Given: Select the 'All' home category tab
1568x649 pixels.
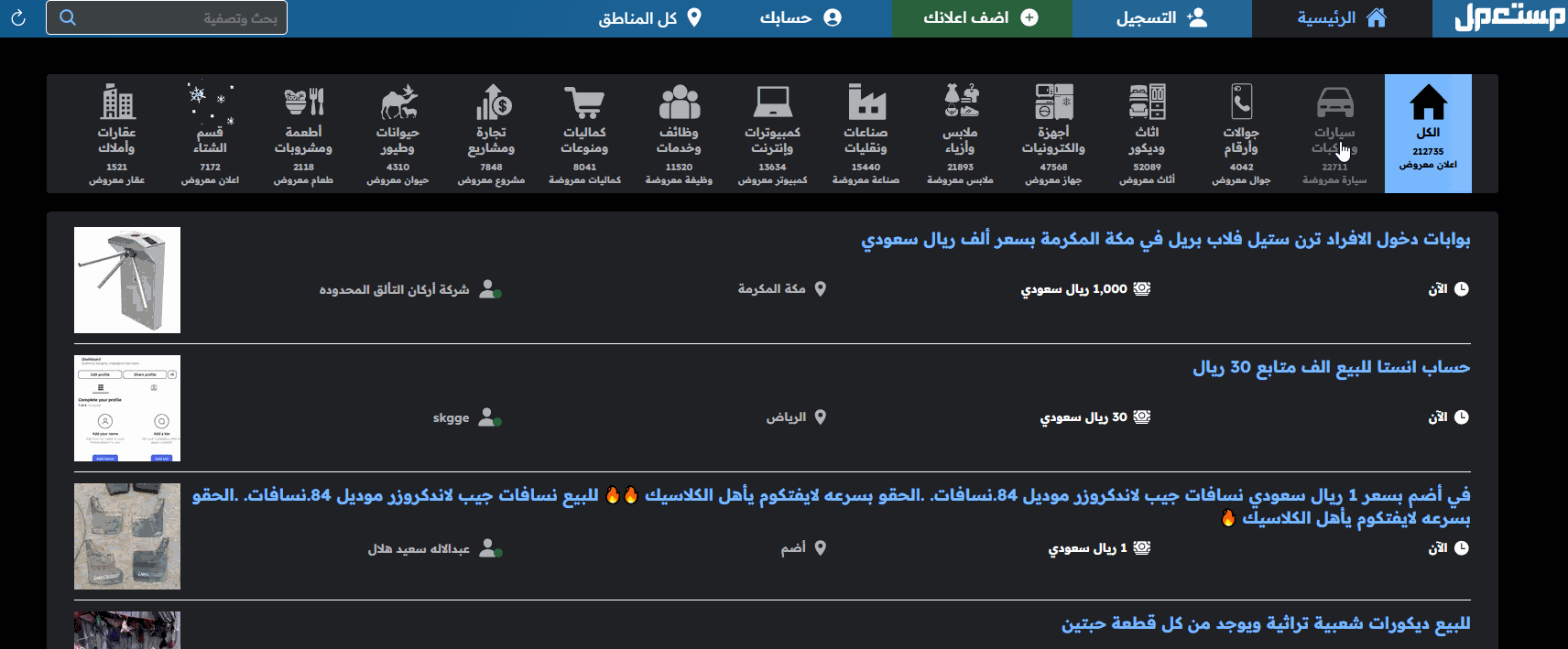Looking at the screenshot, I should [x=1428, y=133].
